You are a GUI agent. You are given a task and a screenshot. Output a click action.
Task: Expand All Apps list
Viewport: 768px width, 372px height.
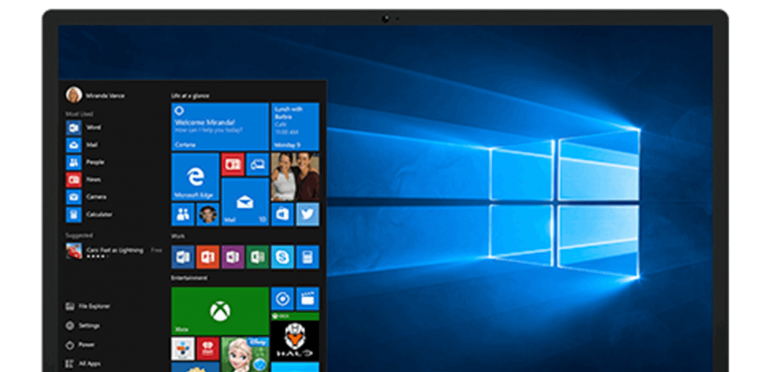83,364
